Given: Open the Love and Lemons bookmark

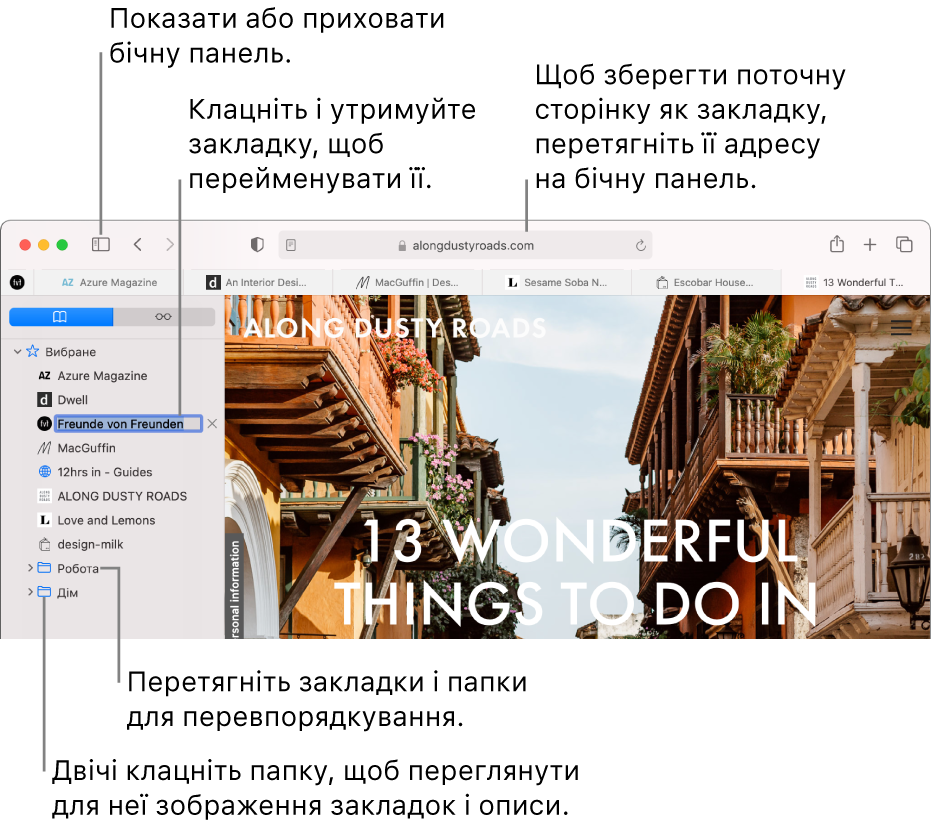Looking at the screenshot, I should pos(96,521).
